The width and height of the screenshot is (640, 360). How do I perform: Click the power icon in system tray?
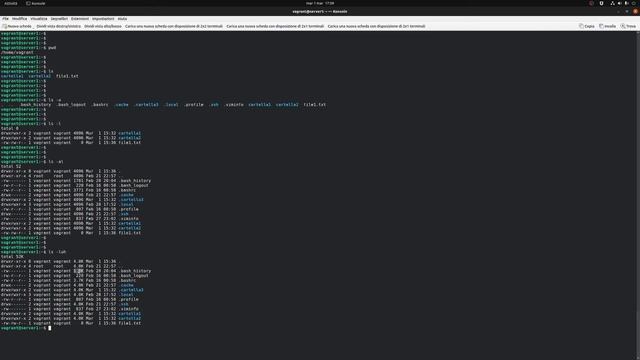634,3
